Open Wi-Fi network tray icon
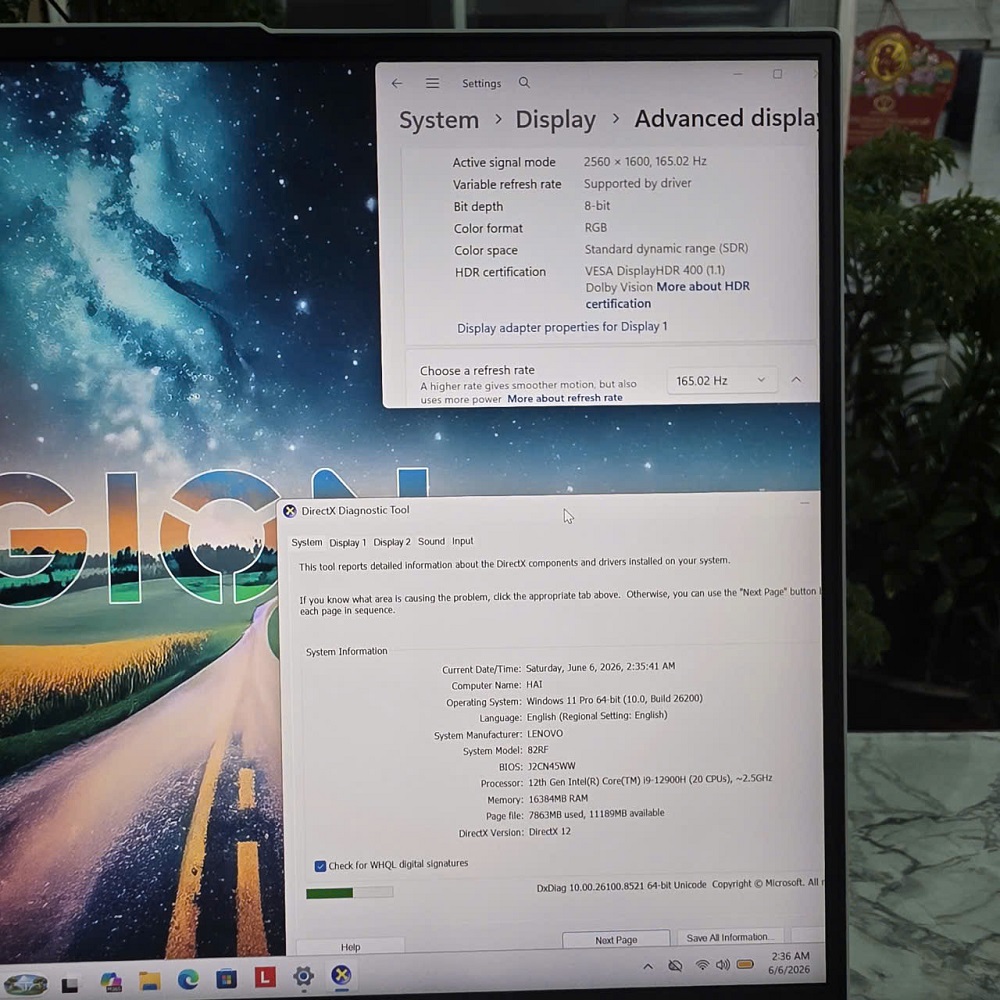This screenshot has height=1000, width=1000. pyautogui.click(x=702, y=965)
